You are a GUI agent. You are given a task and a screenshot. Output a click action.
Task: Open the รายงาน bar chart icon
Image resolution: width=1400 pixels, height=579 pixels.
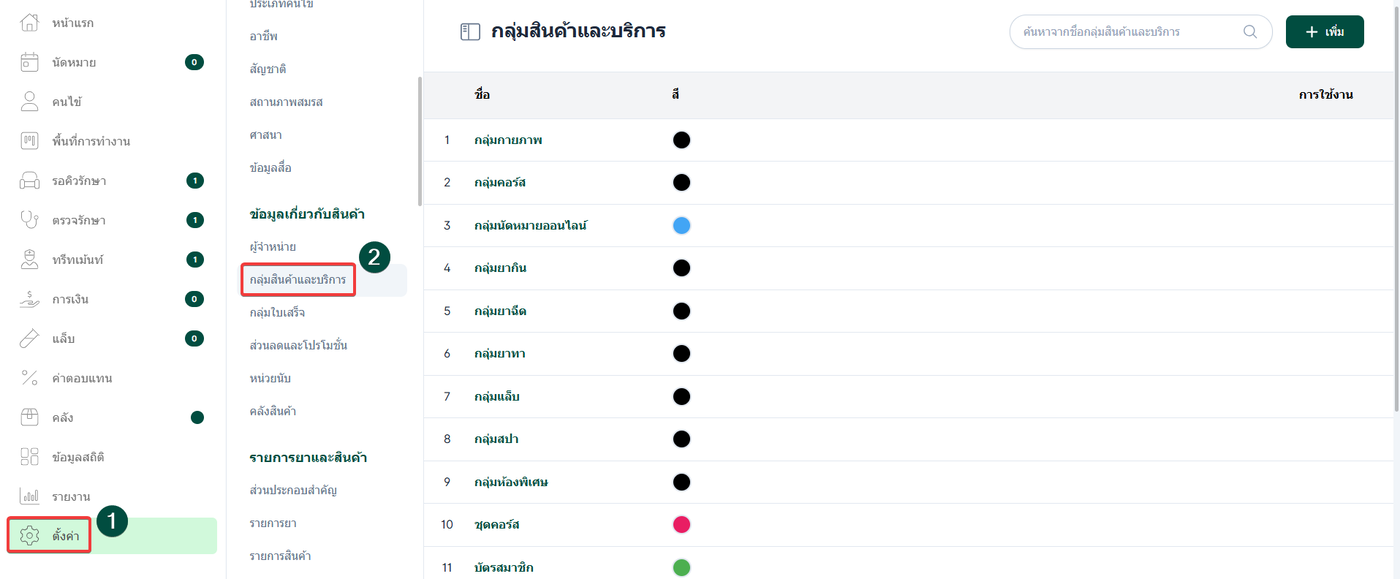tap(30, 496)
